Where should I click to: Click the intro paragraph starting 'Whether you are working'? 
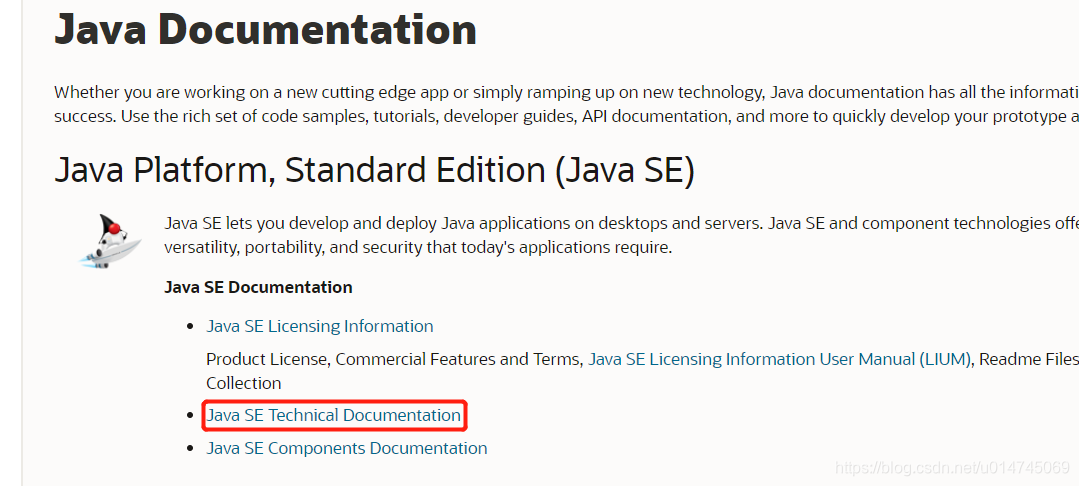[x=566, y=104]
